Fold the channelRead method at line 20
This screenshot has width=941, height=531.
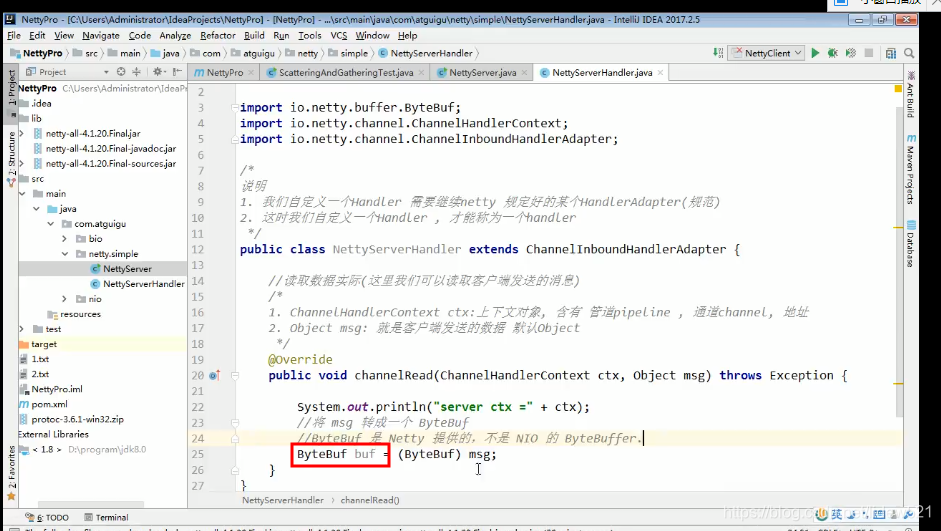tap(235, 376)
